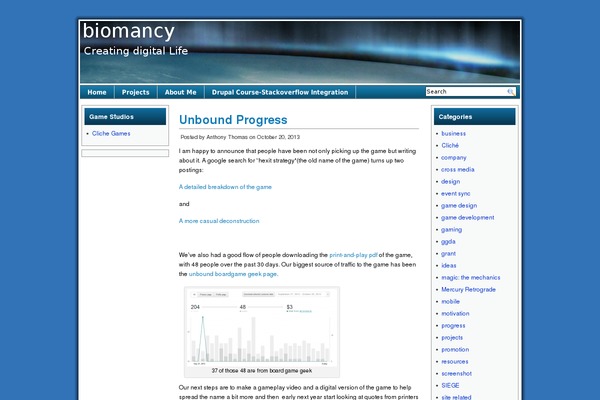Open the Projects menu item
Image resolution: width=600 pixels, height=400 pixels.
point(135,92)
